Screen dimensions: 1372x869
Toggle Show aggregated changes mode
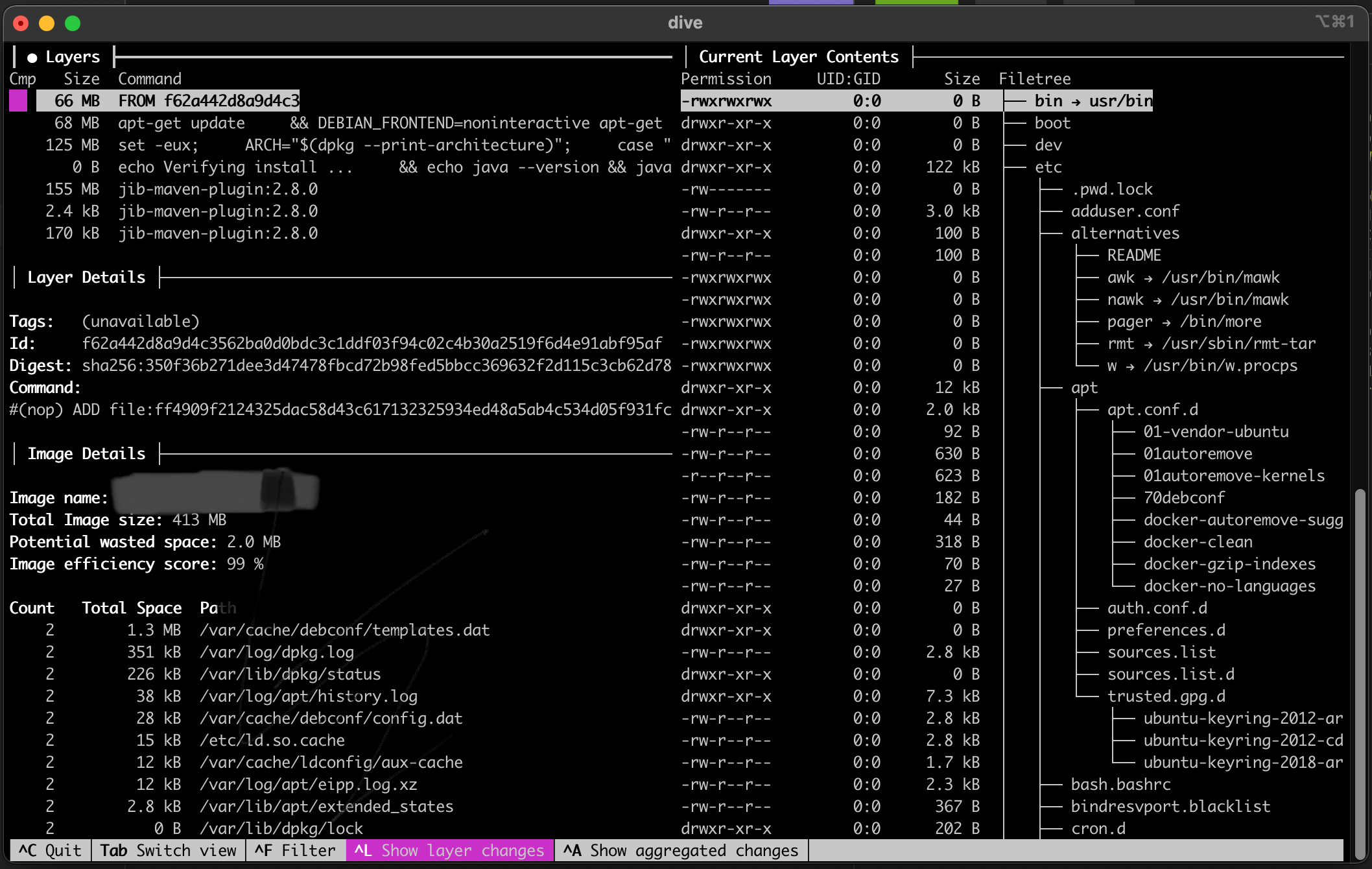click(681, 850)
